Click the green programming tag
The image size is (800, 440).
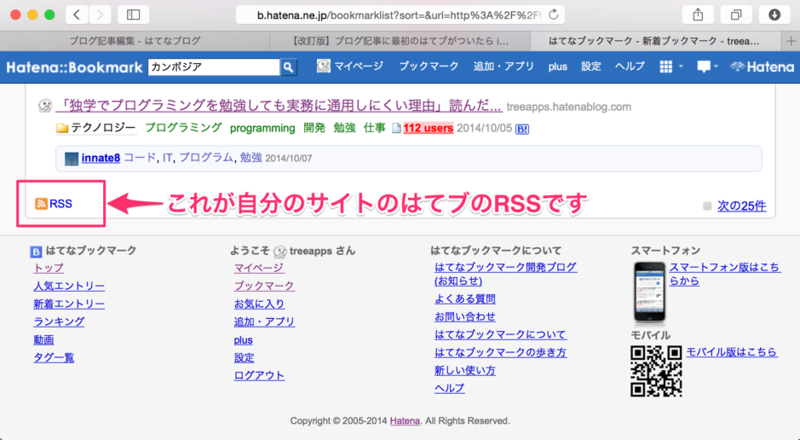point(262,129)
